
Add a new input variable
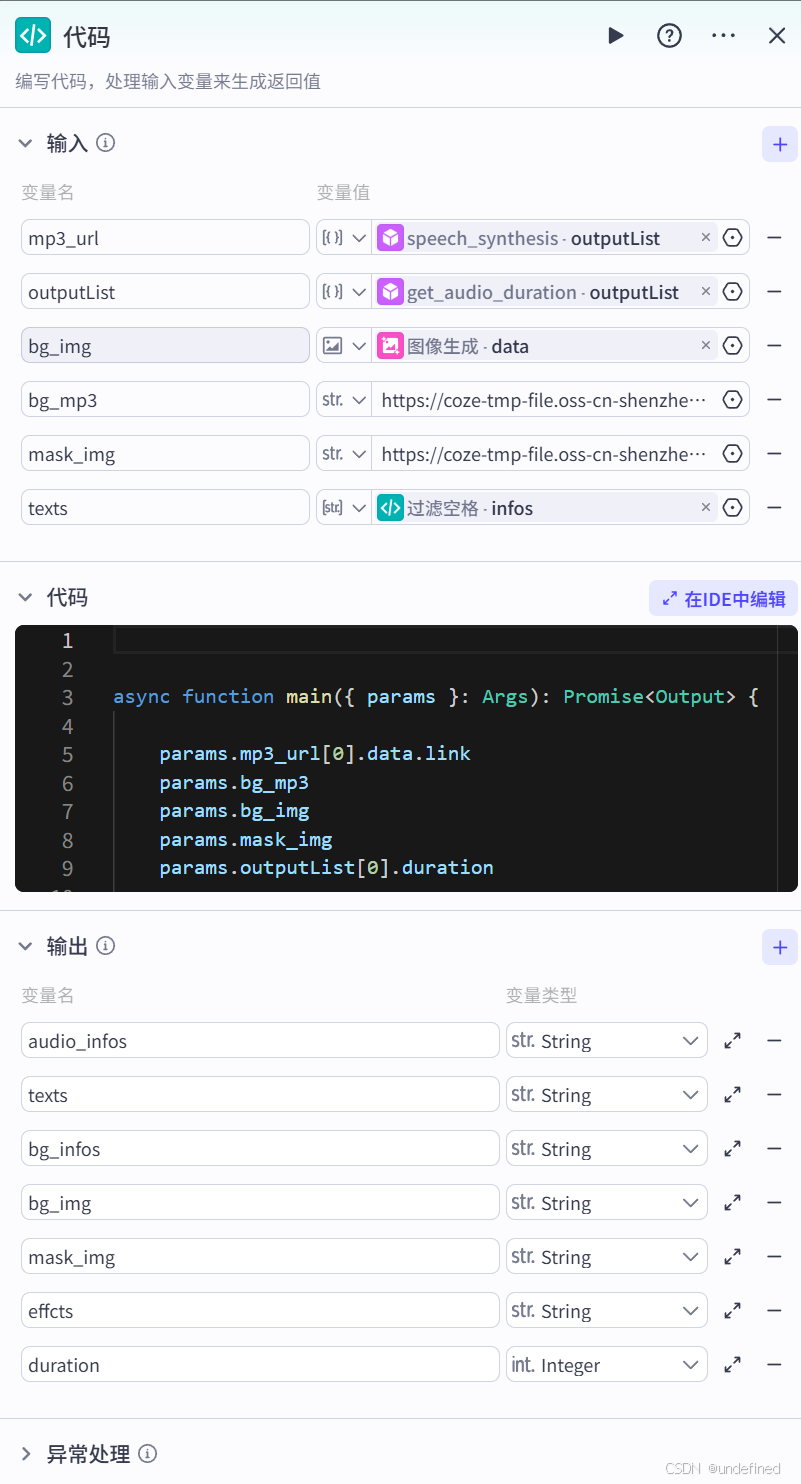click(x=780, y=144)
